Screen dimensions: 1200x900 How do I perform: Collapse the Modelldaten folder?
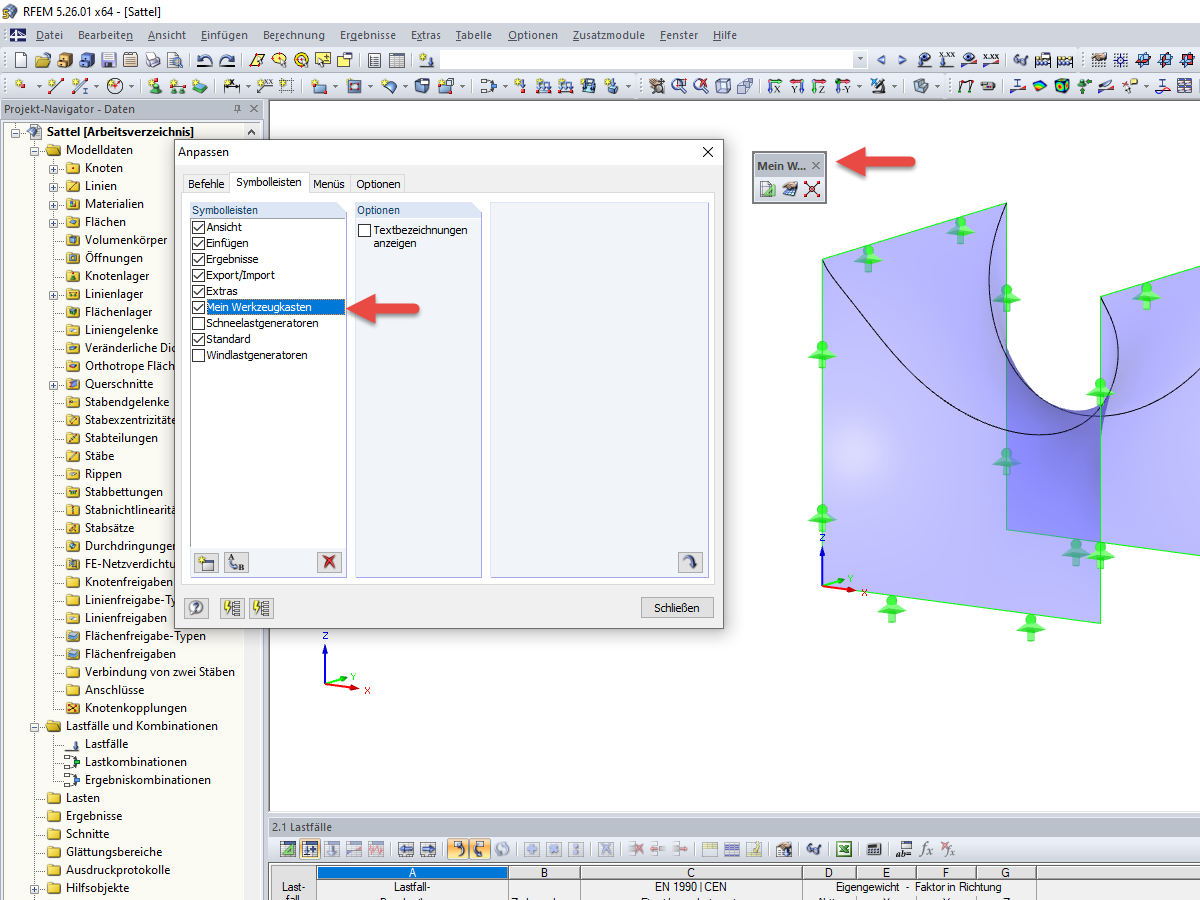pos(34,150)
